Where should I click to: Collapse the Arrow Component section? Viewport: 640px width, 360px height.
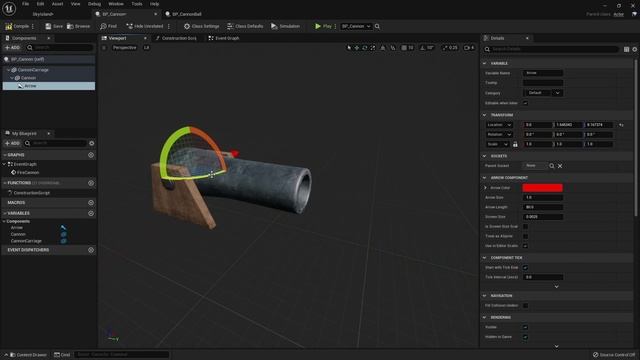pos(484,178)
